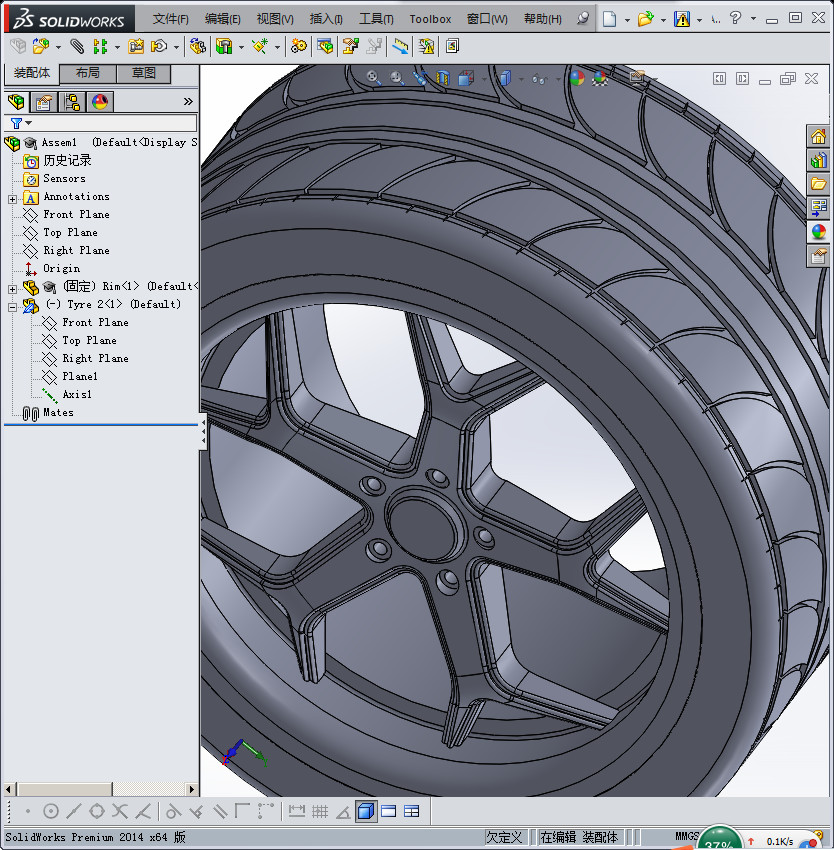Image resolution: width=834 pixels, height=850 pixels.
Task: Click Zoom to Fit in view toolbar
Action: point(373,77)
